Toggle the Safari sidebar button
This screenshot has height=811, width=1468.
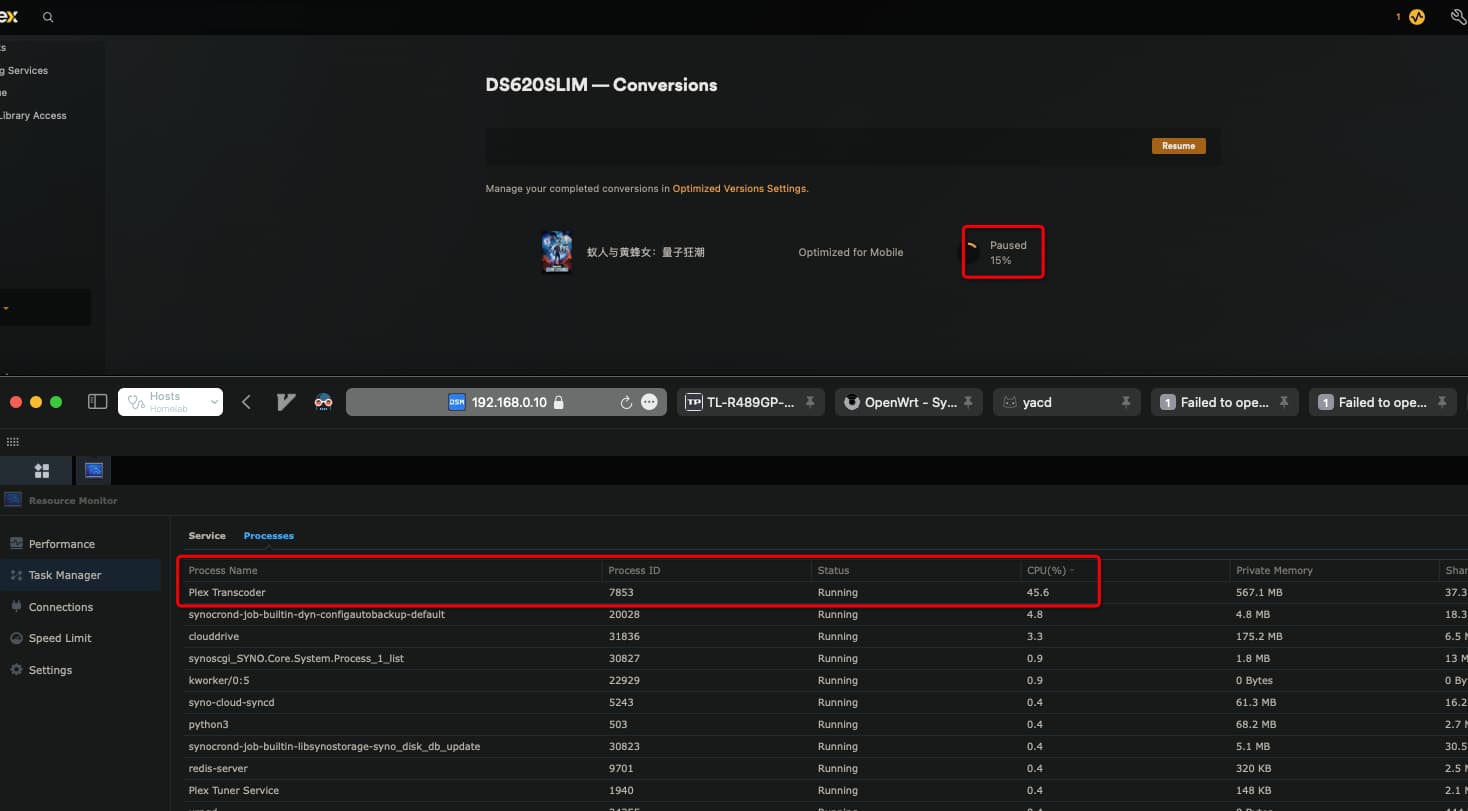tap(97, 401)
